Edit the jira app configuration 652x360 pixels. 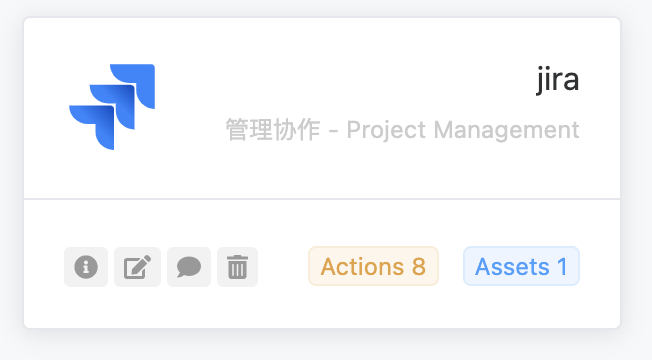click(x=137, y=267)
